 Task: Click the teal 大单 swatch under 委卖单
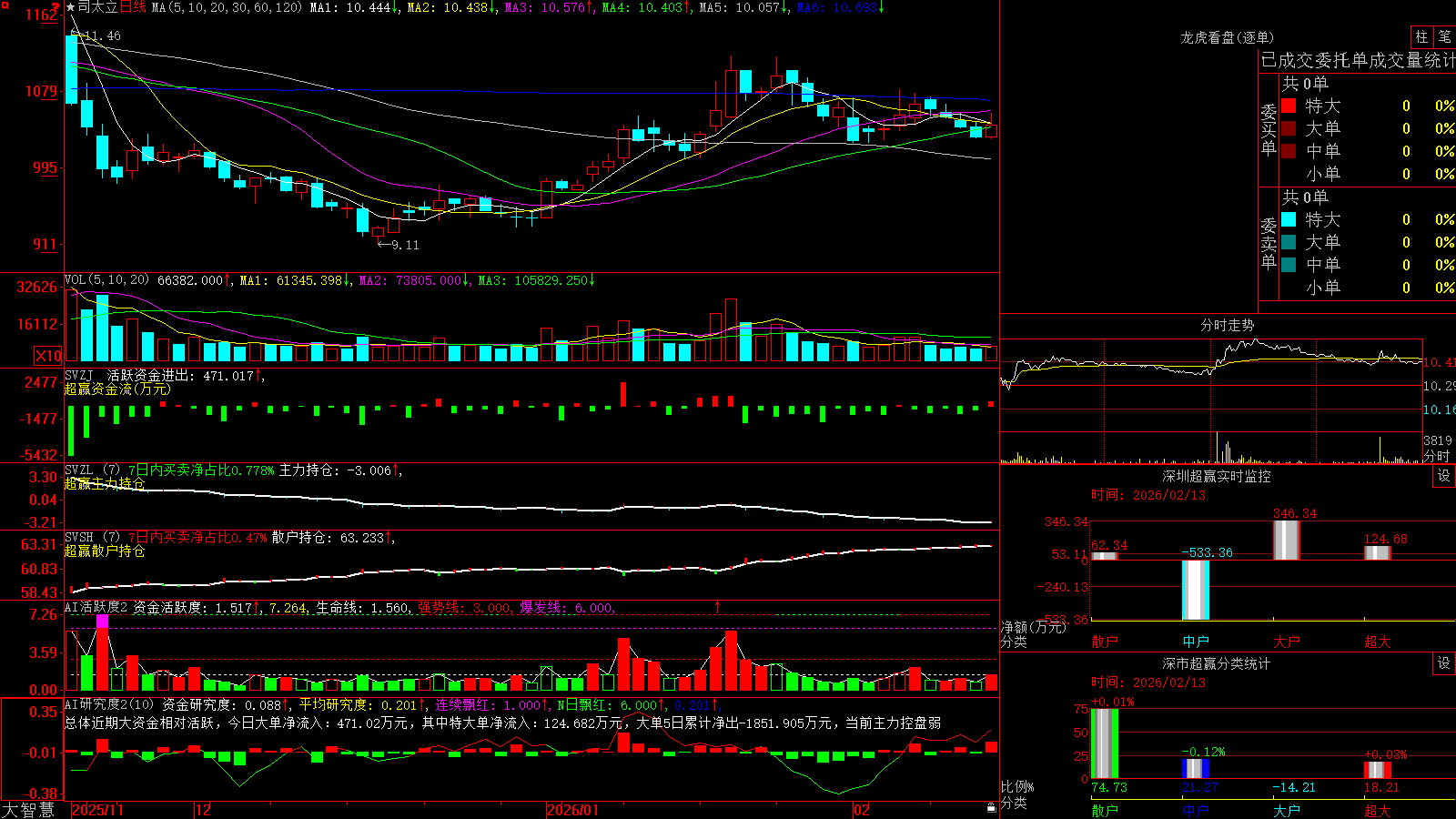coord(1289,242)
